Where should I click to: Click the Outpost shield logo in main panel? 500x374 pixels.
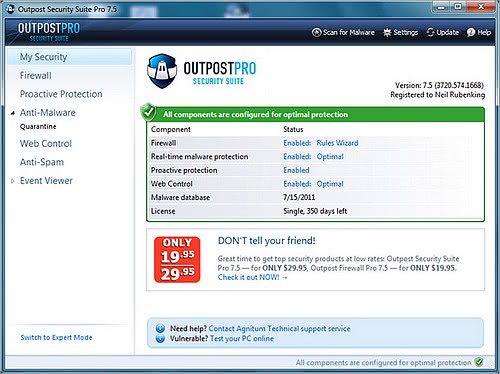point(162,71)
